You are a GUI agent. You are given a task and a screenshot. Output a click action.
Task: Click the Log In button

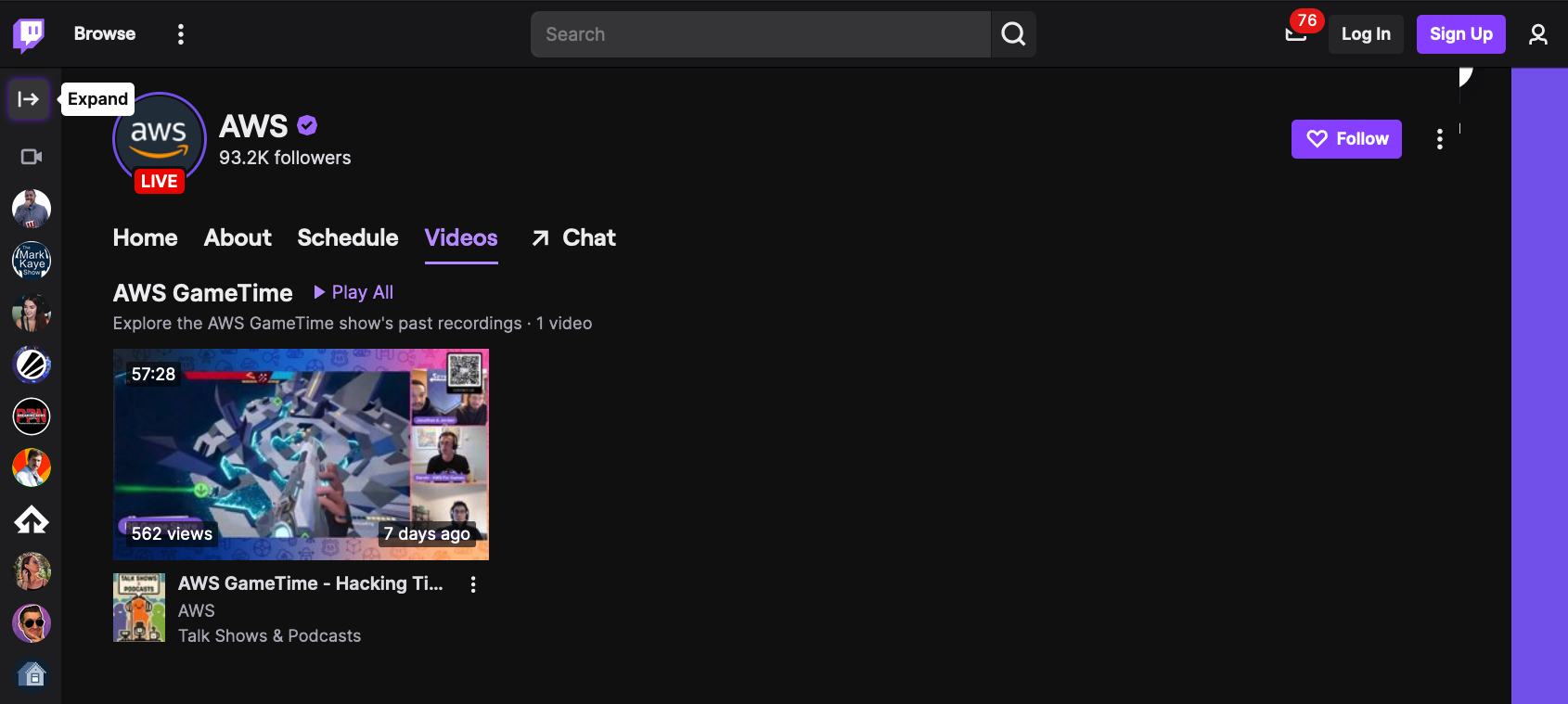[1366, 34]
